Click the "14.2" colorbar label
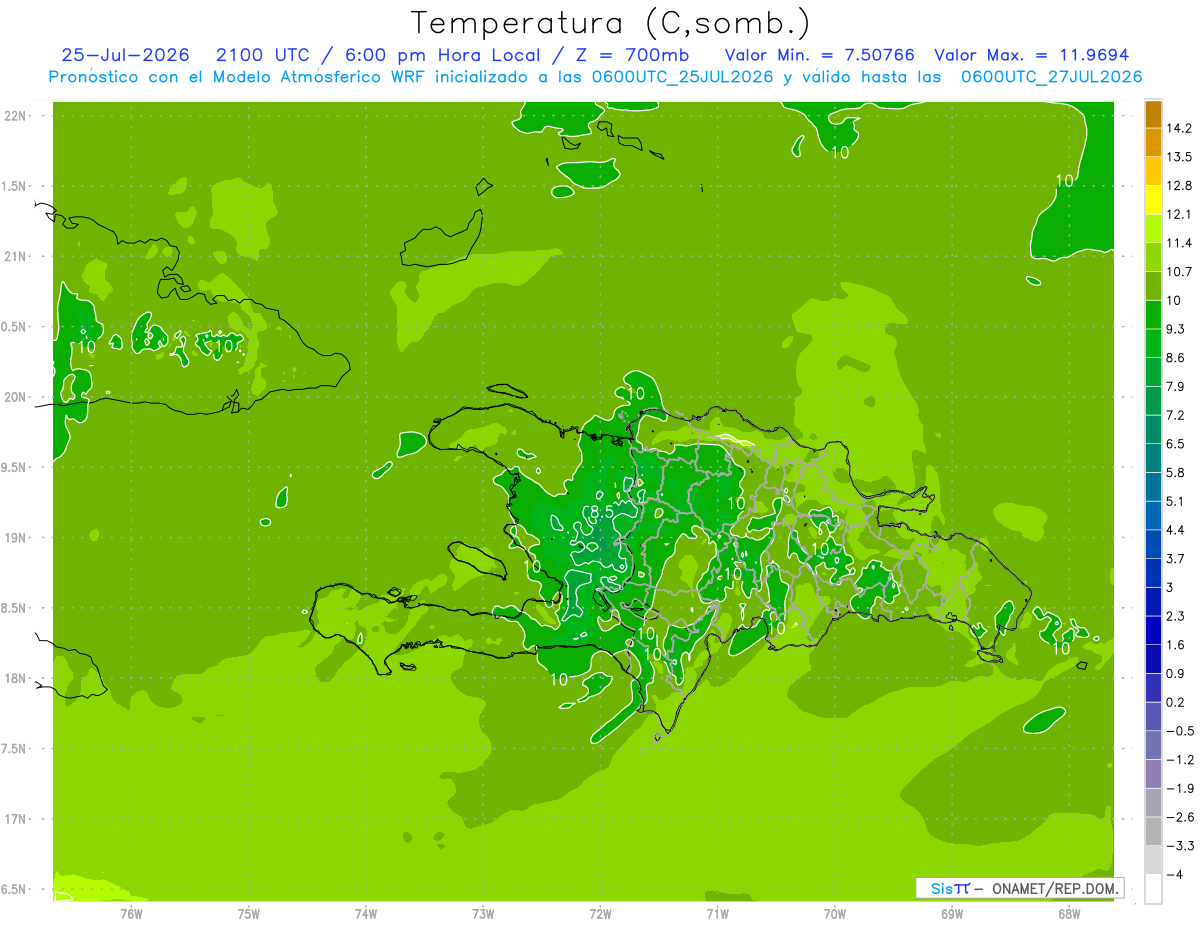This screenshot has height=927, width=1200. point(1178,128)
